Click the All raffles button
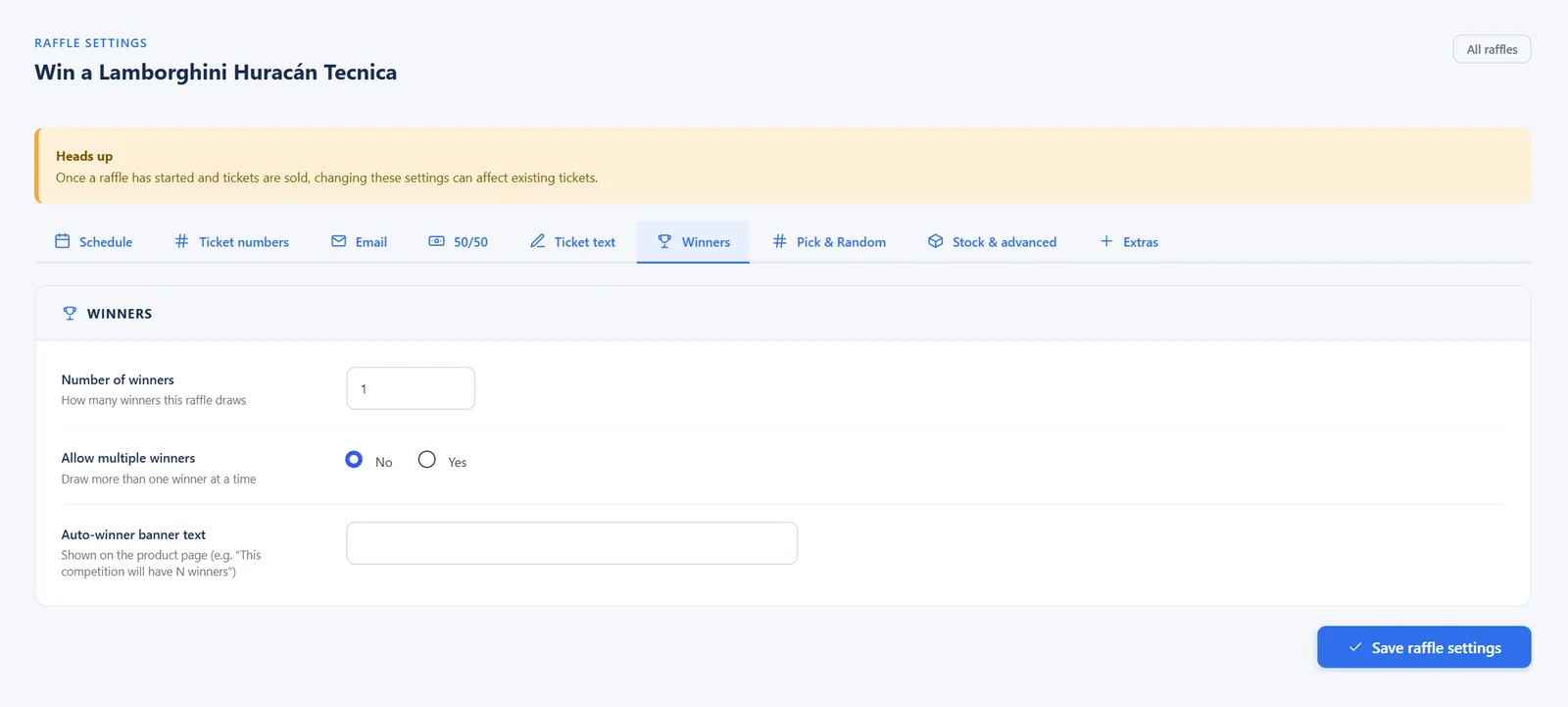The image size is (1568, 707). (1492, 49)
